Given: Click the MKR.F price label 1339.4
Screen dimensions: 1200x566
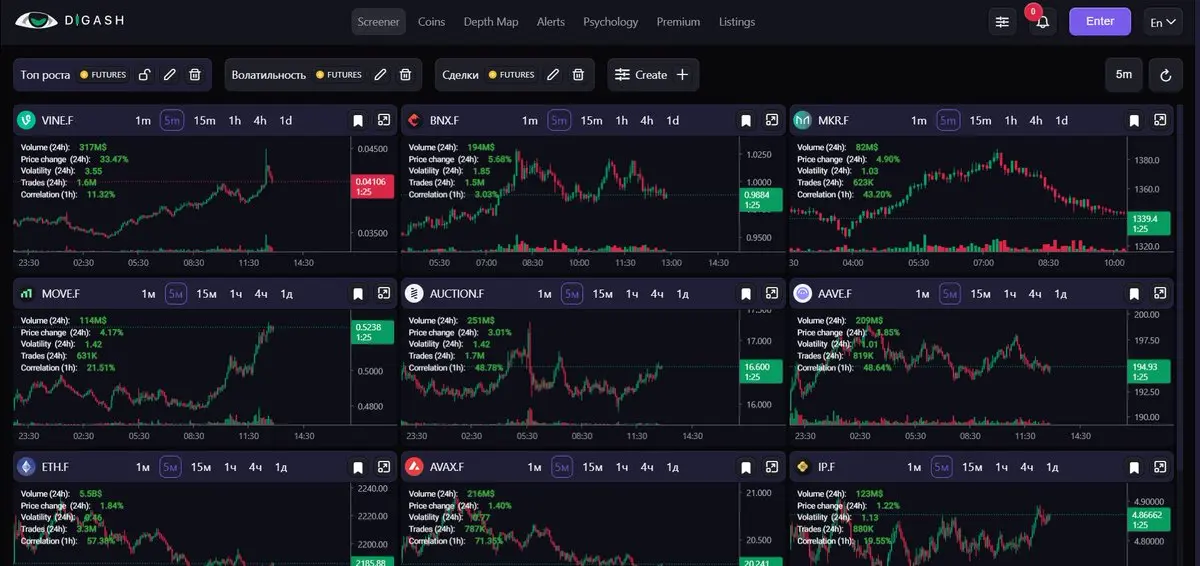Looking at the screenshot, I should pos(1148,223).
